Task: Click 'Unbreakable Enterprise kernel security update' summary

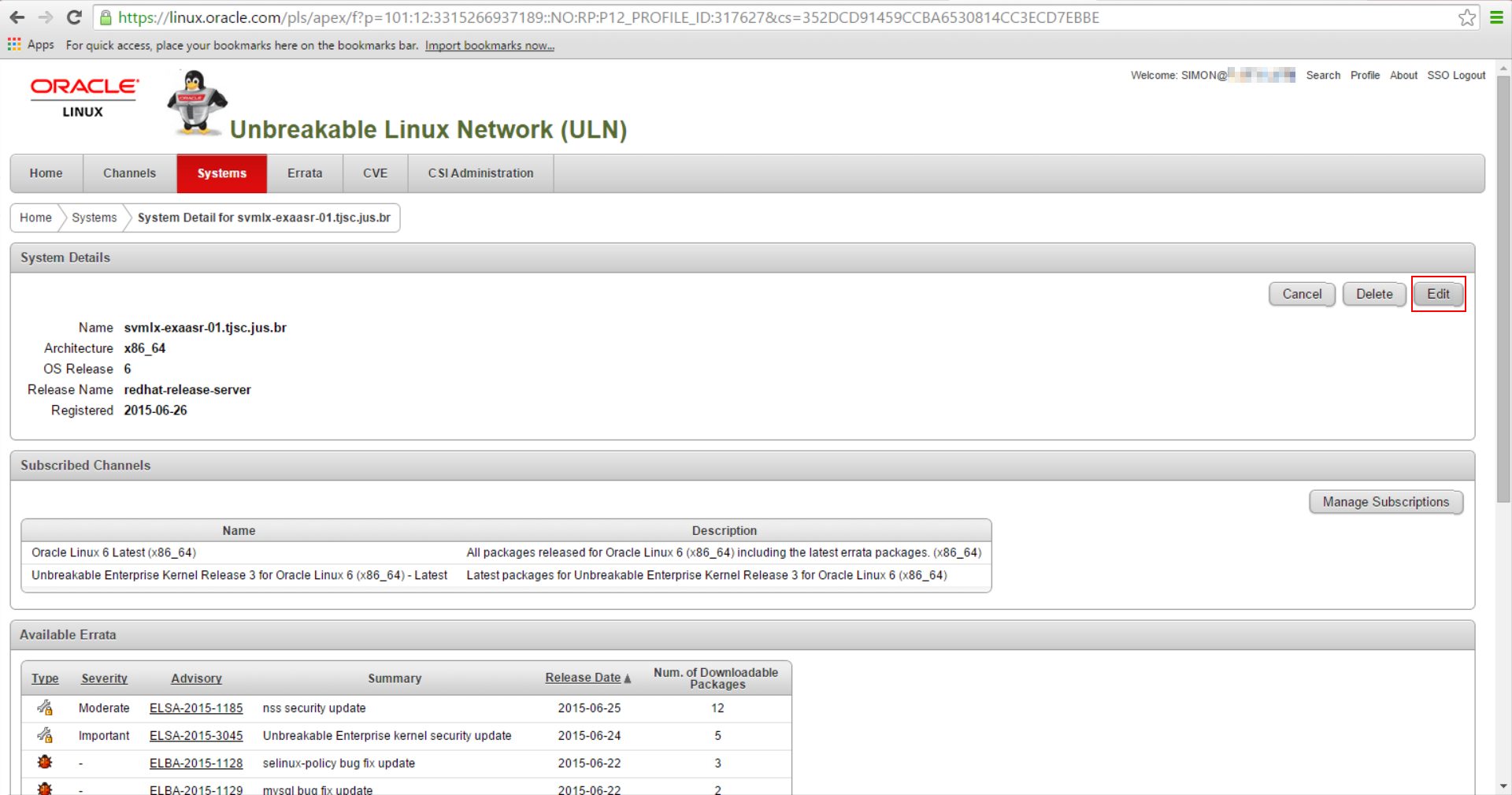Action: coord(387,736)
